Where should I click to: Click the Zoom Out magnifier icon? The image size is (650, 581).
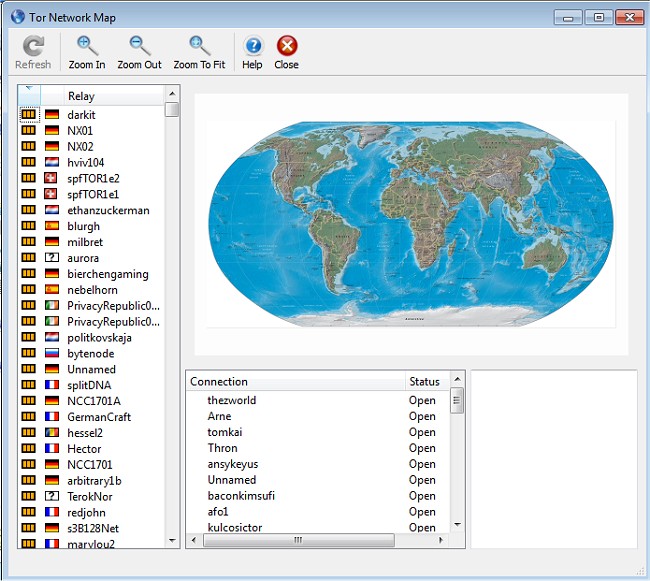(139, 46)
